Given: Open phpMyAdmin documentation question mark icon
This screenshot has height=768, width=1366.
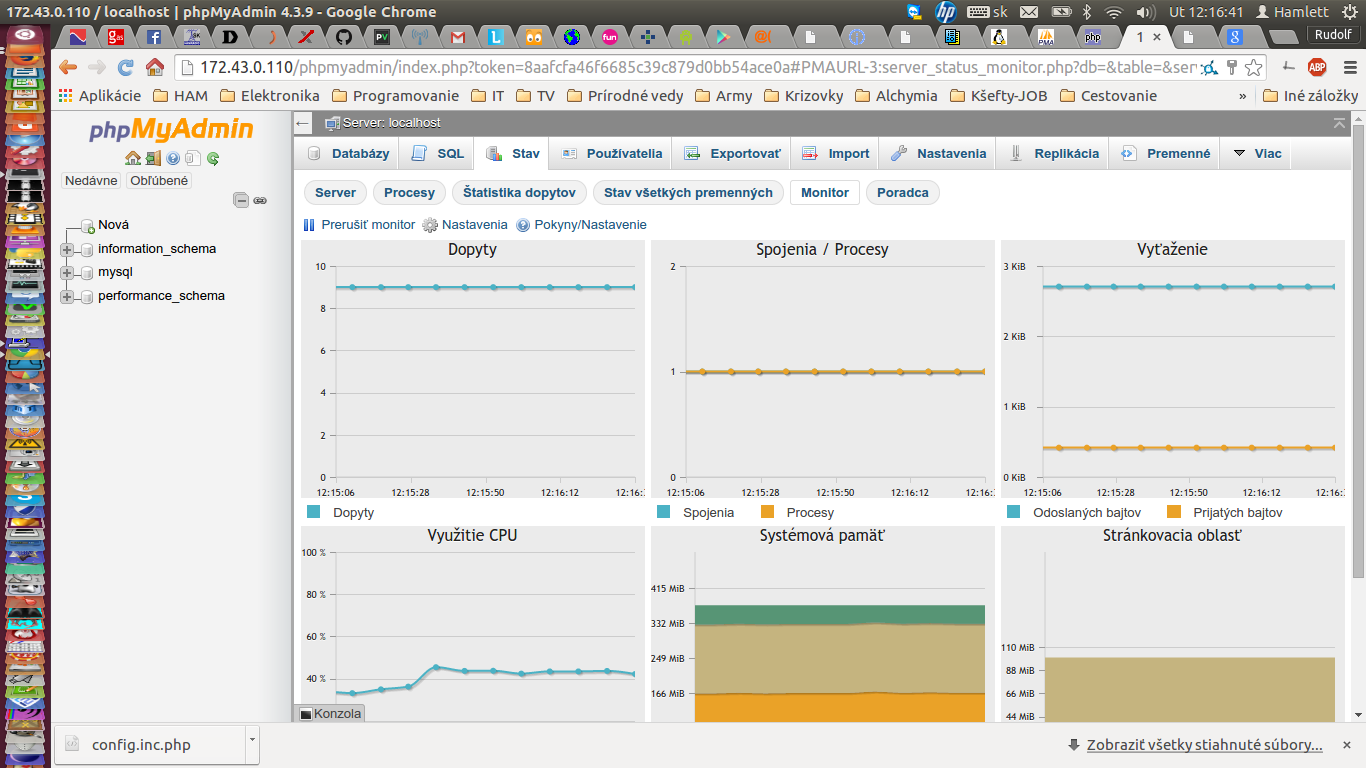Looking at the screenshot, I should (173, 158).
